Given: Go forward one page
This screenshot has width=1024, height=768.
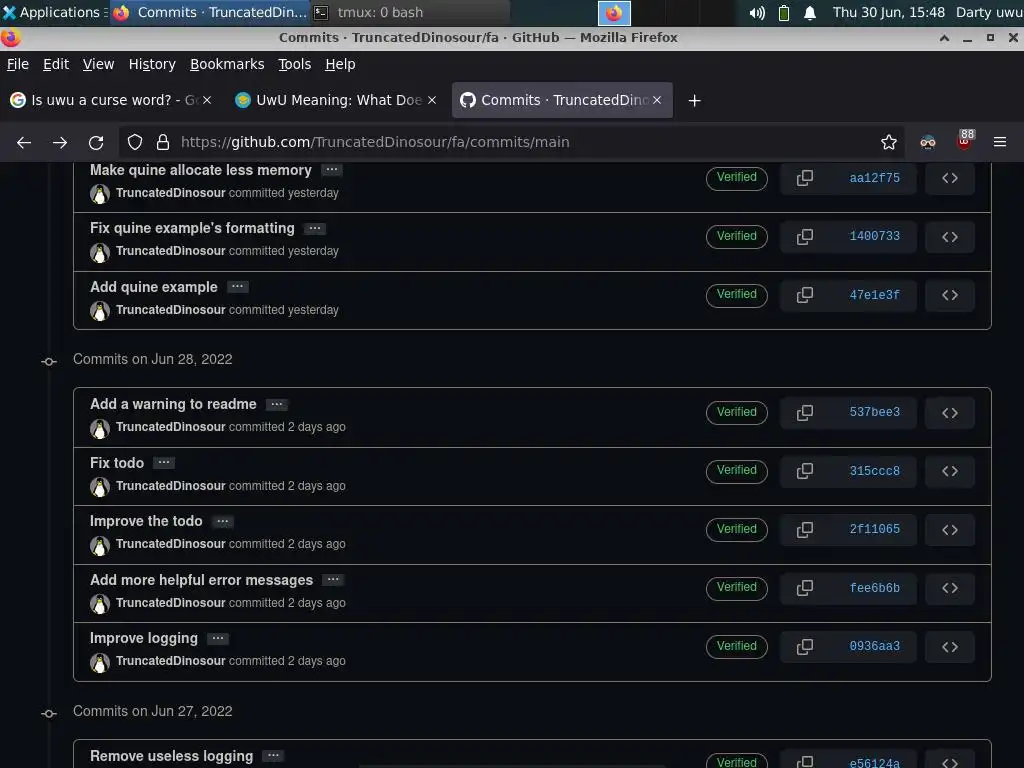Looking at the screenshot, I should coord(60,142).
